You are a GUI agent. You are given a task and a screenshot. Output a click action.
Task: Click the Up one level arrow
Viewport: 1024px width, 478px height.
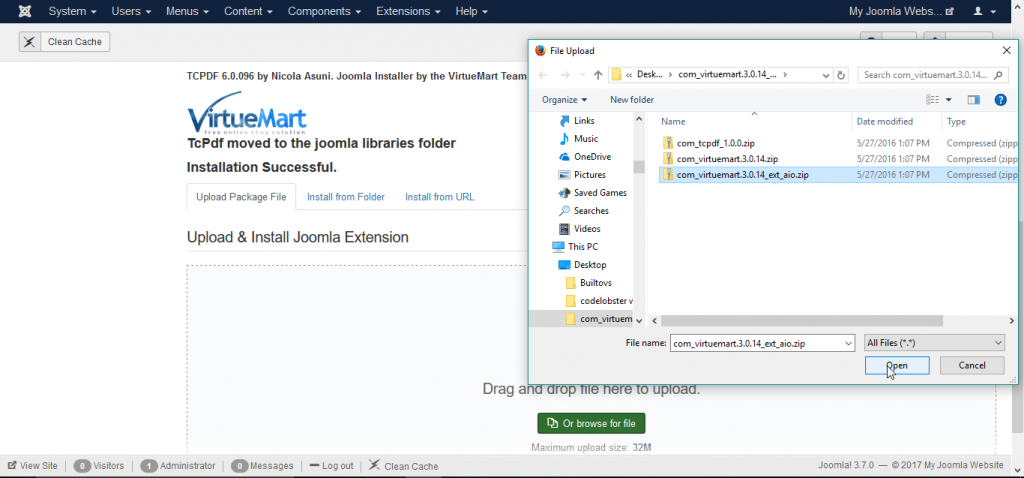[598, 75]
